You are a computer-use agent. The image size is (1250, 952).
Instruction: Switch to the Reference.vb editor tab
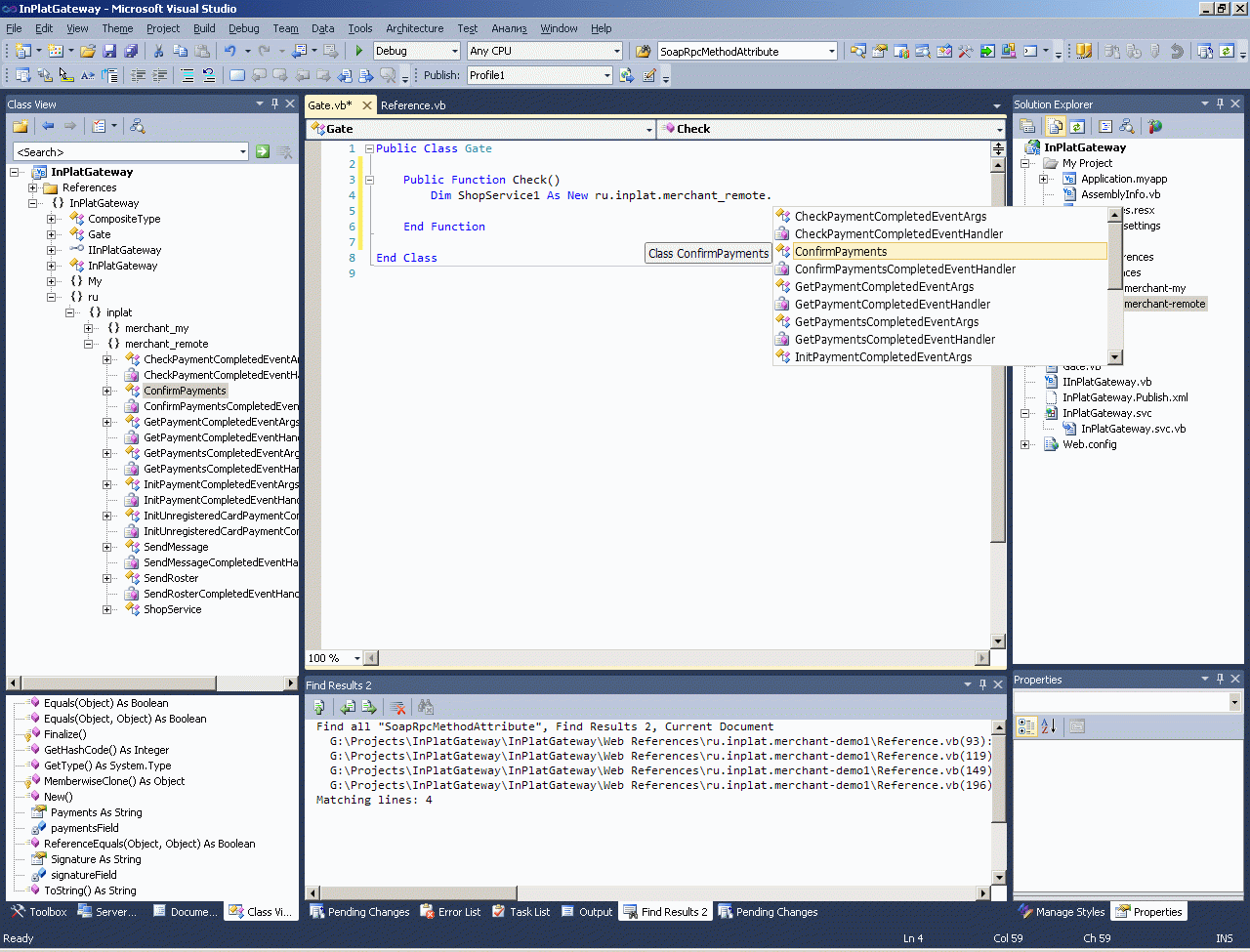pos(413,105)
